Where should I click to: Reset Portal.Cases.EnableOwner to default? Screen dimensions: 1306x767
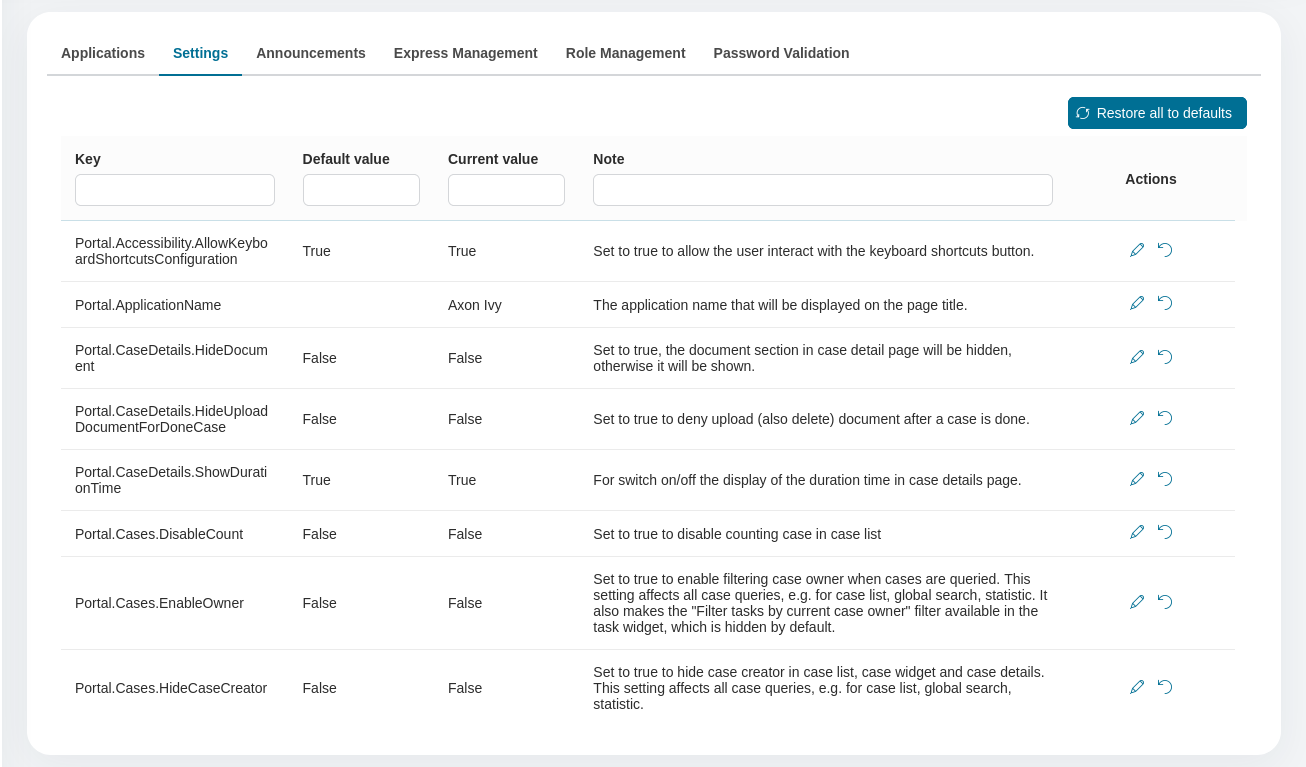pos(1165,602)
